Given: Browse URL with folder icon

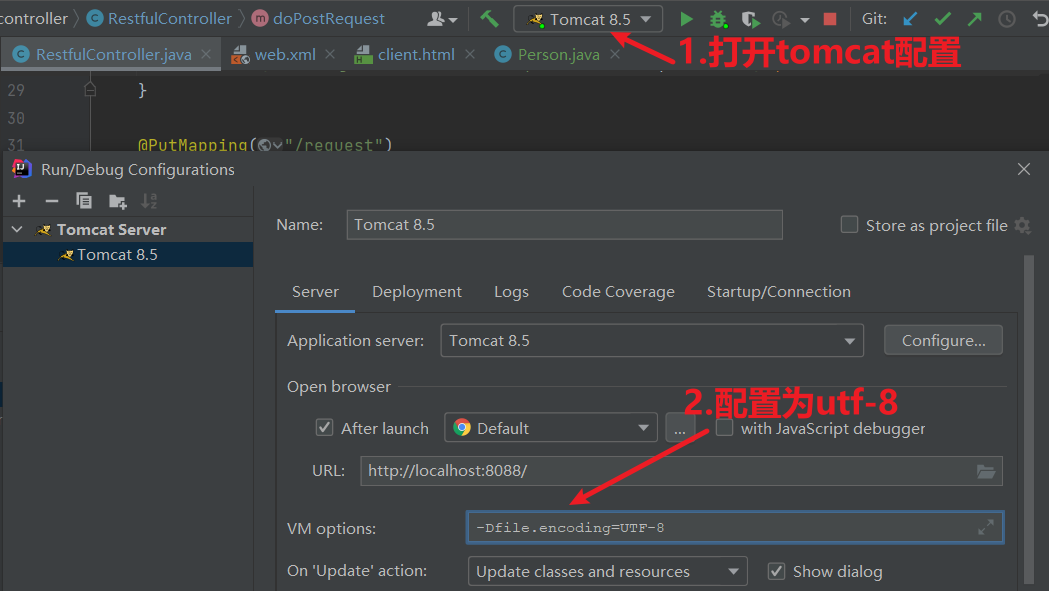Looking at the screenshot, I should click(985, 471).
